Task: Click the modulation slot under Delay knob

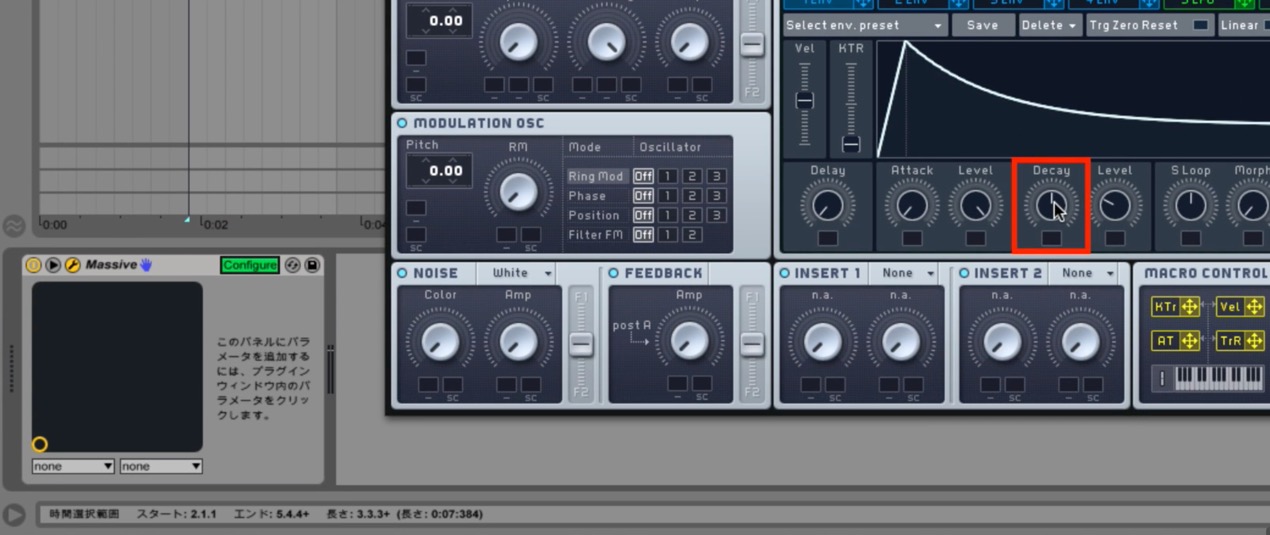Action: 827,238
